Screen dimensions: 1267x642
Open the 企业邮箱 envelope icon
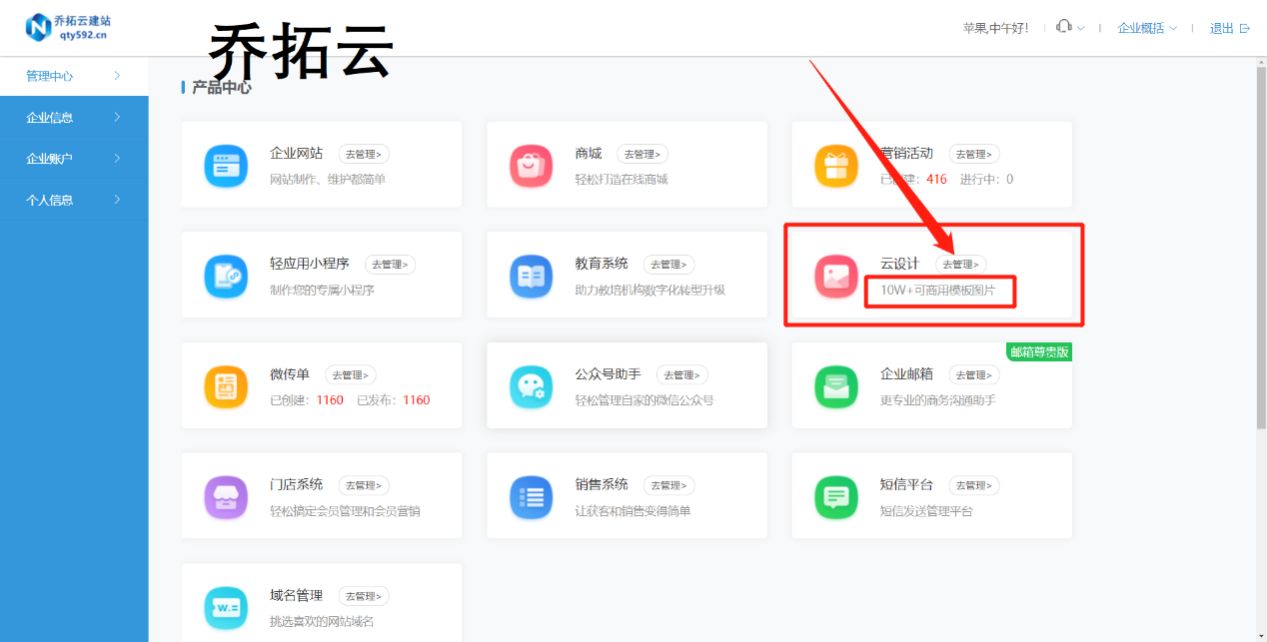[836, 387]
